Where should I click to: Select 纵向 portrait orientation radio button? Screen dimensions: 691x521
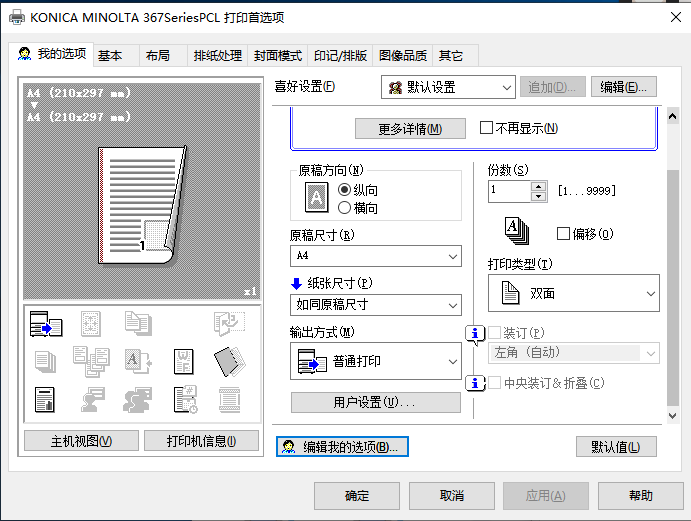pos(344,190)
